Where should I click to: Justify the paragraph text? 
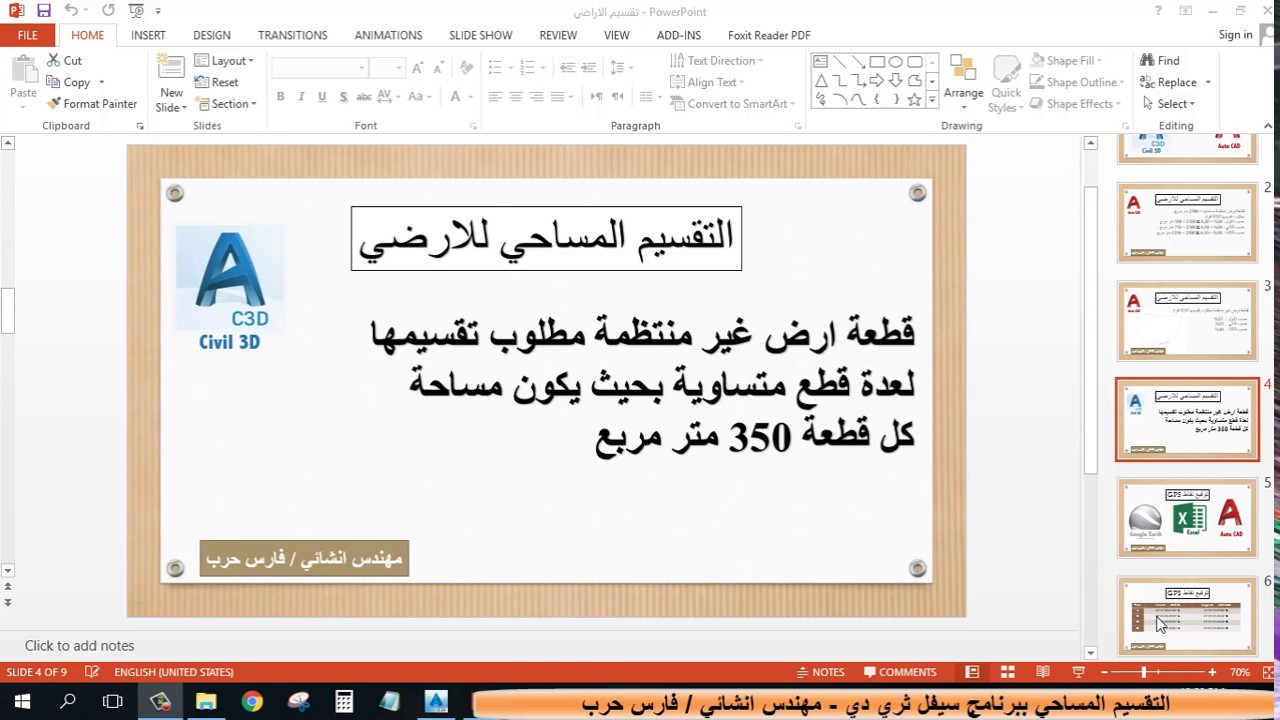pyautogui.click(x=558, y=97)
